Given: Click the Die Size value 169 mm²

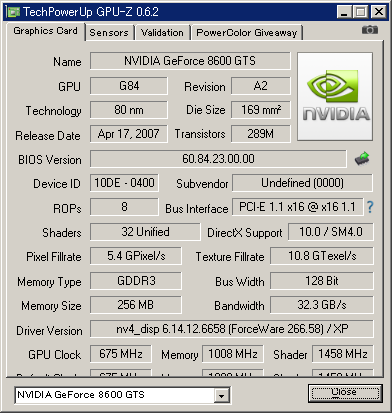Looking at the screenshot, I should point(260,110).
